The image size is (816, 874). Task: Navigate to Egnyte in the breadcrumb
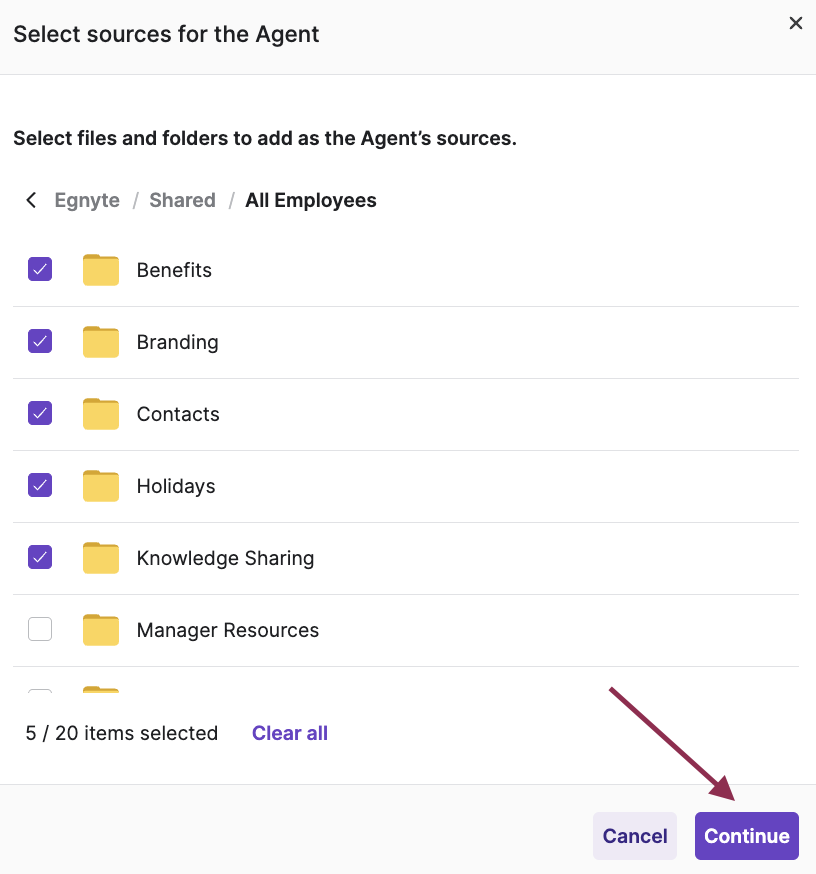click(x=87, y=200)
